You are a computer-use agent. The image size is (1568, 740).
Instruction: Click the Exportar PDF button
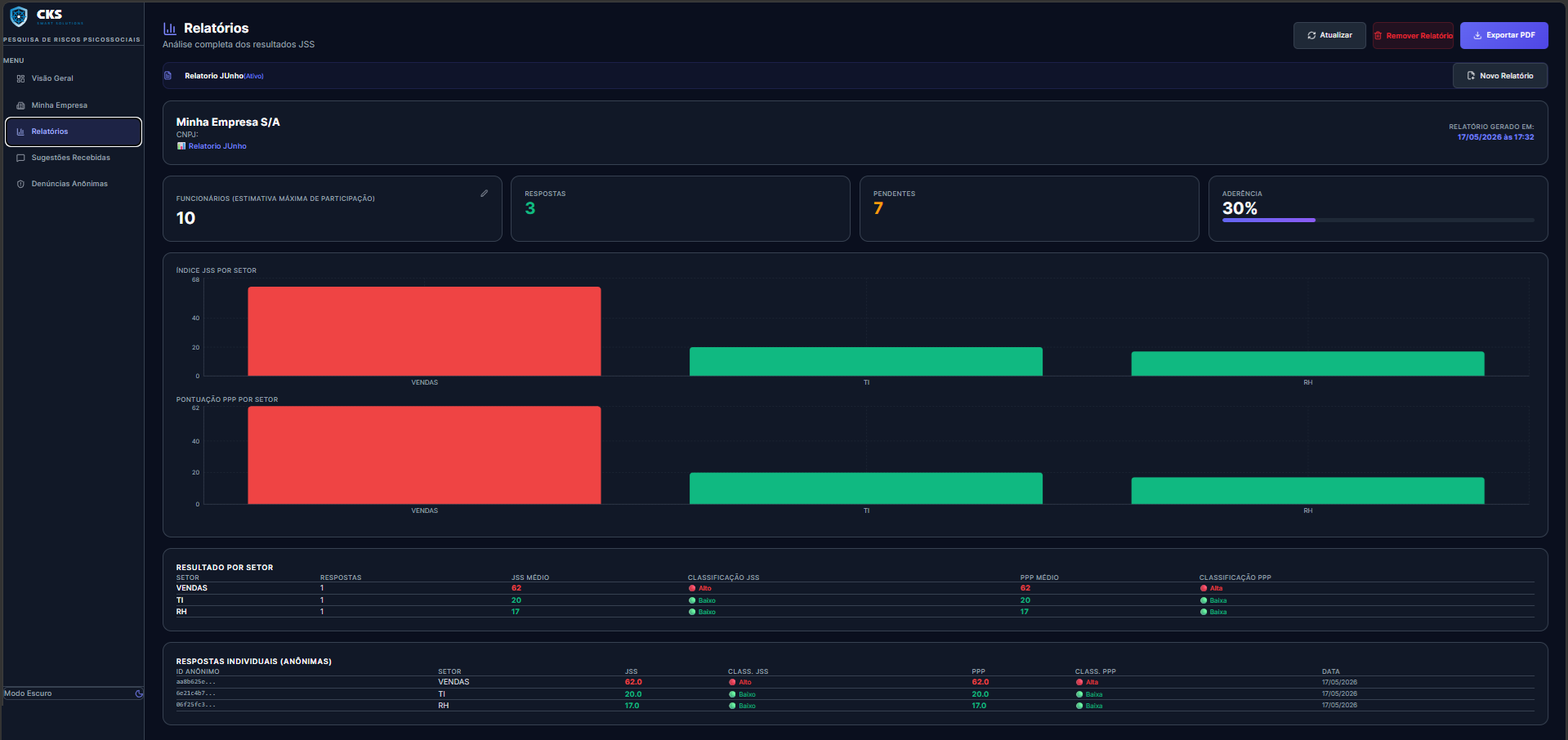click(1503, 35)
